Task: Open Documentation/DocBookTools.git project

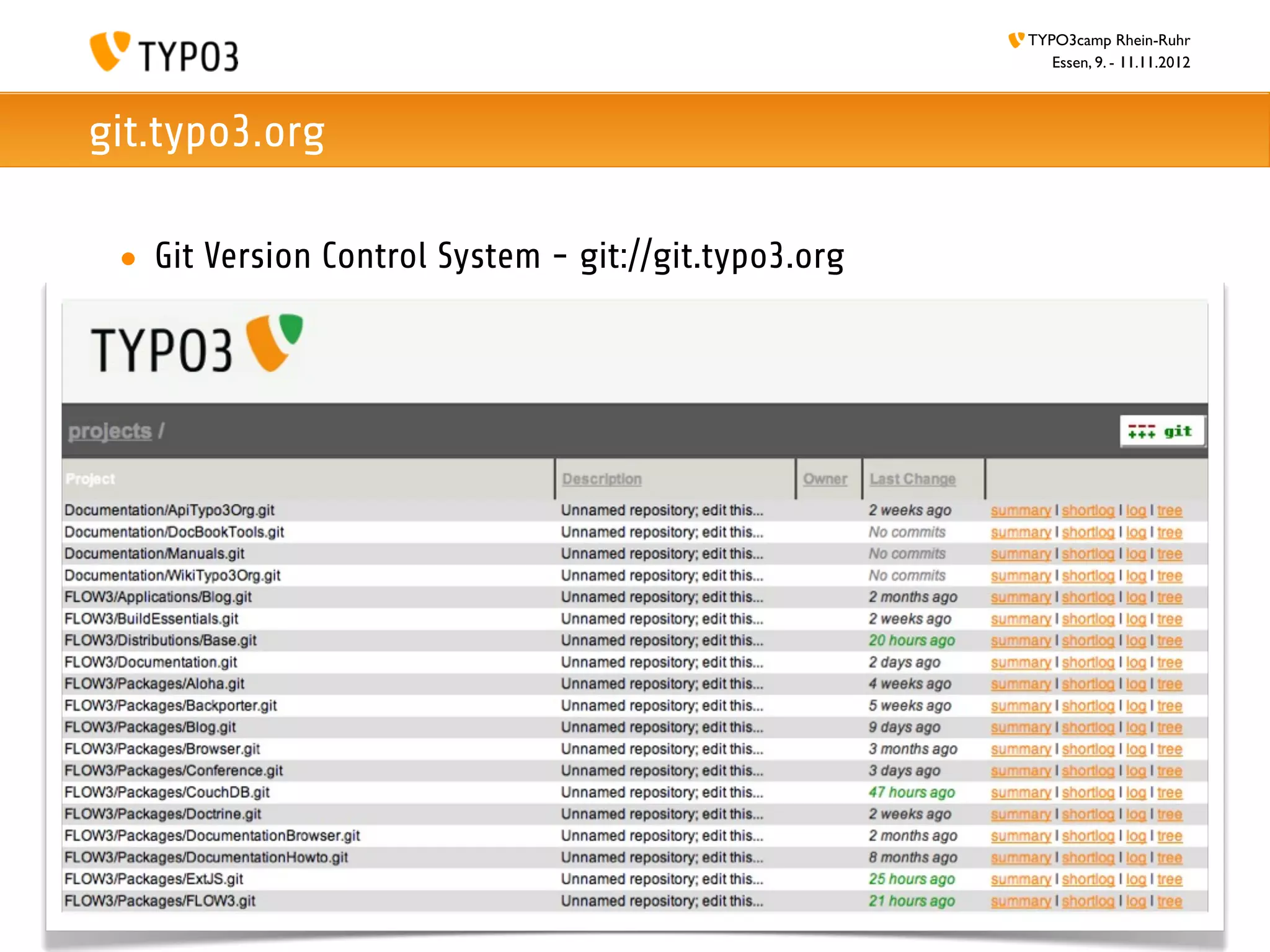Action: [174, 532]
